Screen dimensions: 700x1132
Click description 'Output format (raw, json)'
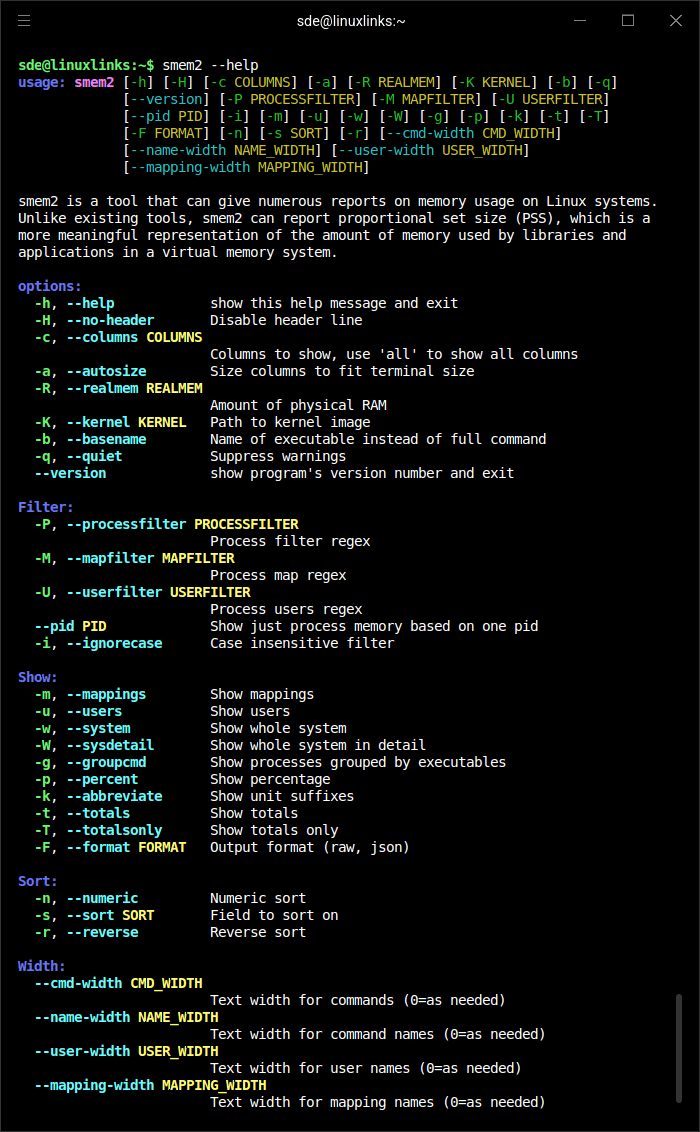310,847
